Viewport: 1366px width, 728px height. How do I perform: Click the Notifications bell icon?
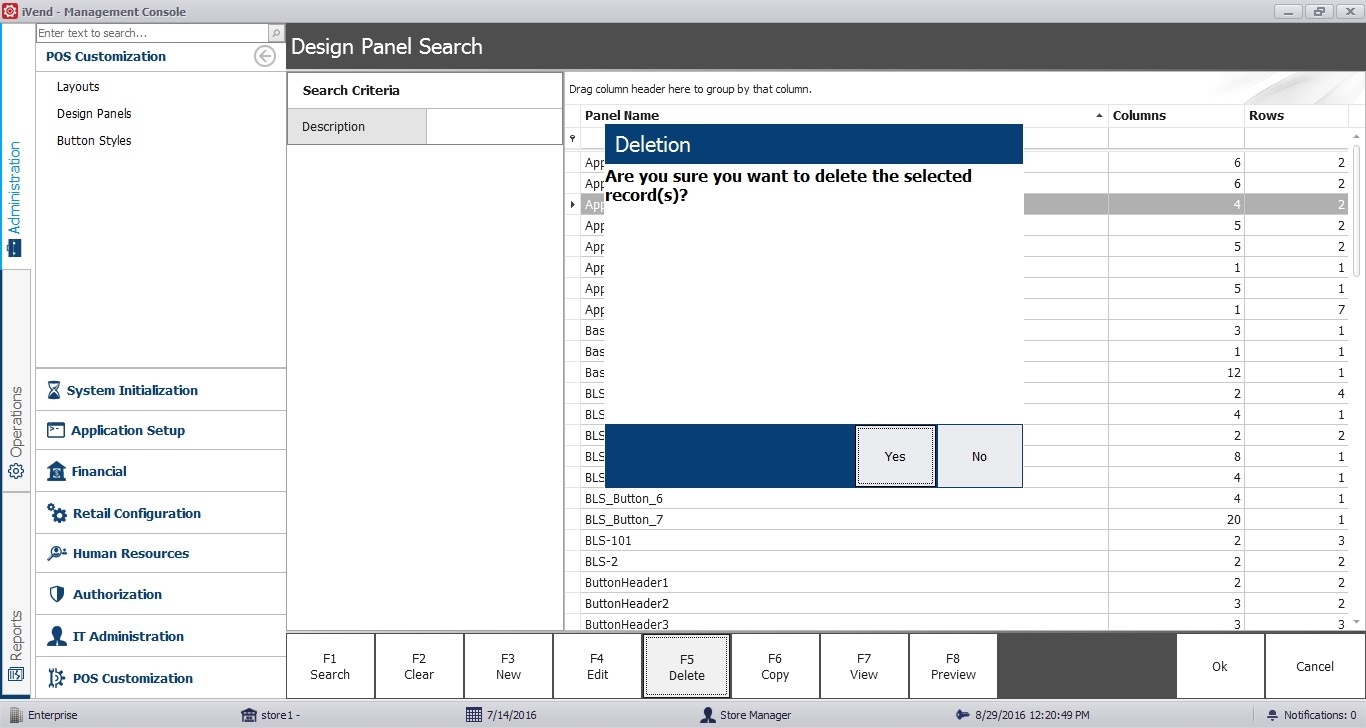coord(1272,715)
